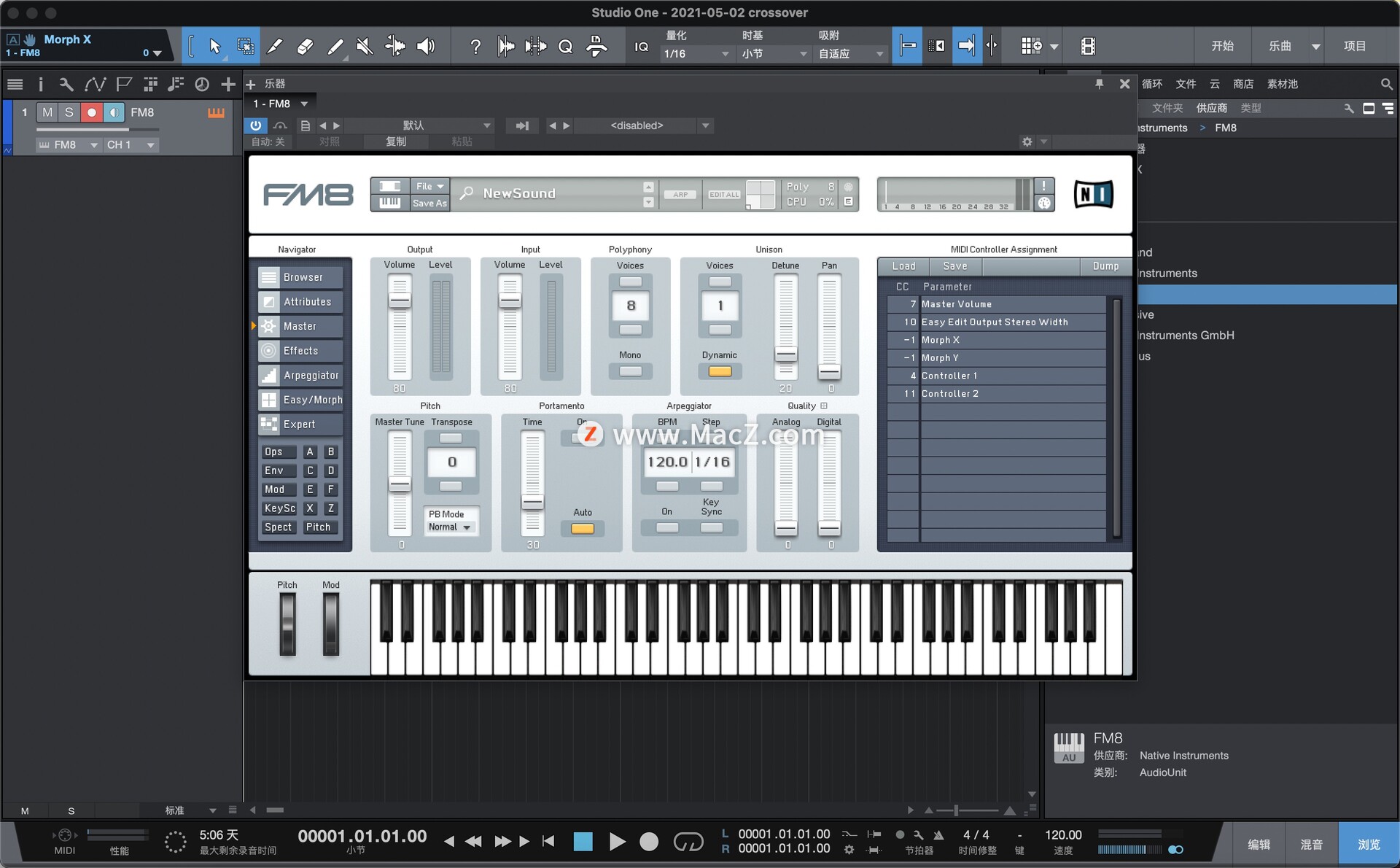
Task: Mute the FM8 track
Action: (47, 112)
